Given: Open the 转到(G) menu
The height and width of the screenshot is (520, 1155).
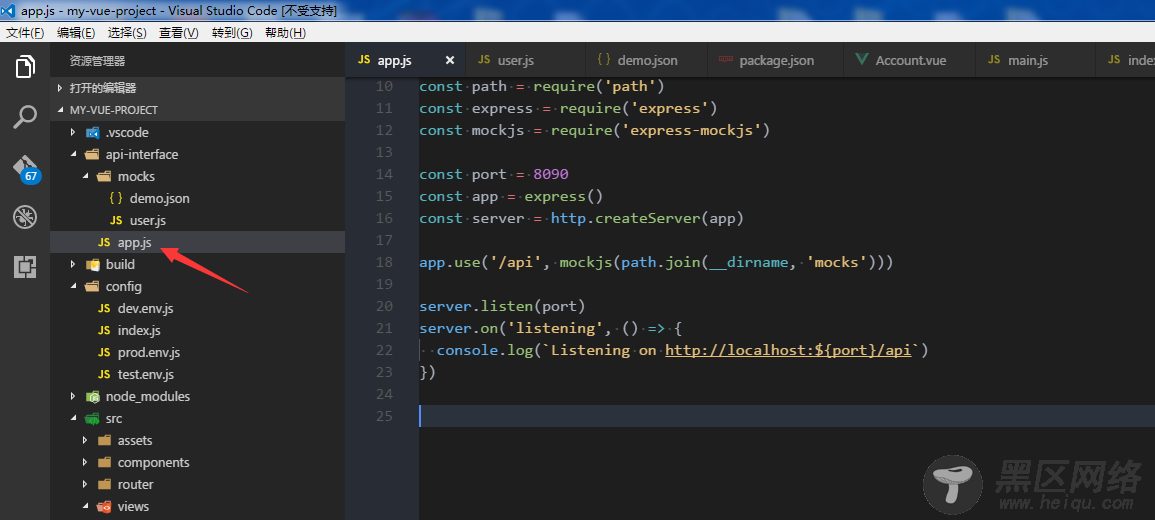Looking at the screenshot, I should pyautogui.click(x=232, y=32).
